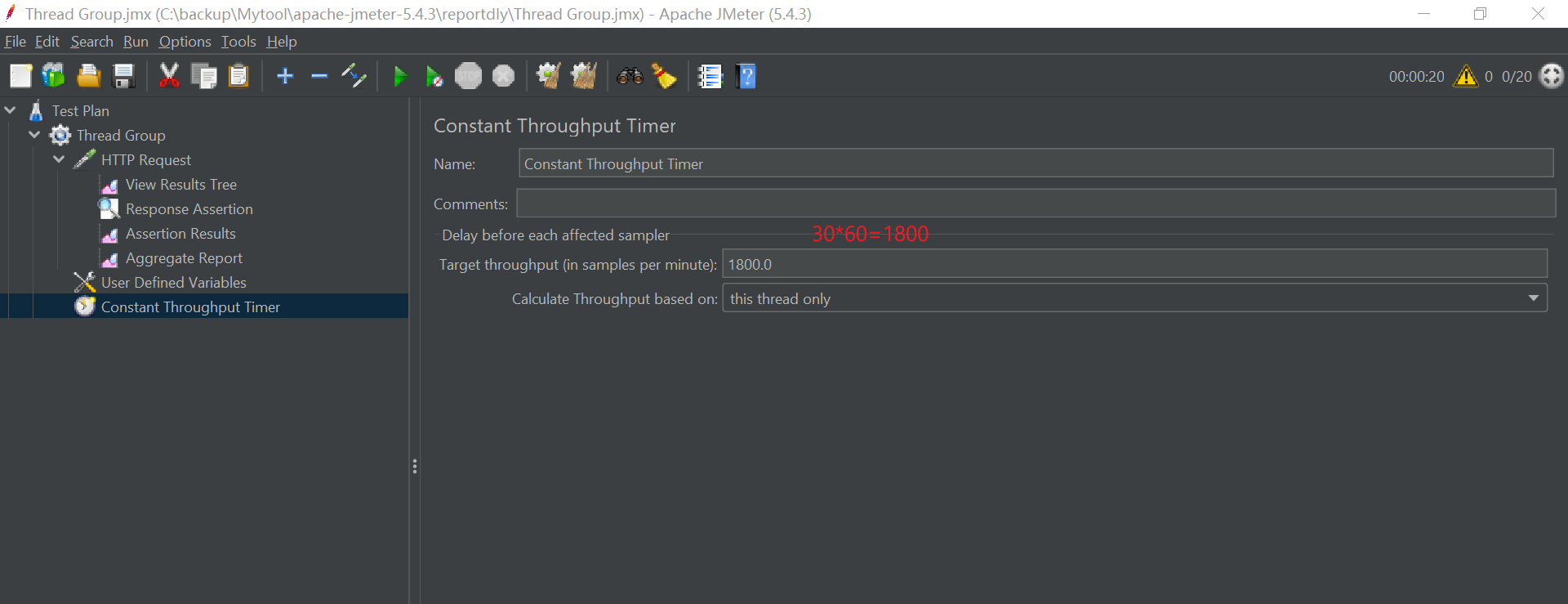Select Response Assertion node
Viewport: 1568px width, 604px height.
pyautogui.click(x=189, y=208)
